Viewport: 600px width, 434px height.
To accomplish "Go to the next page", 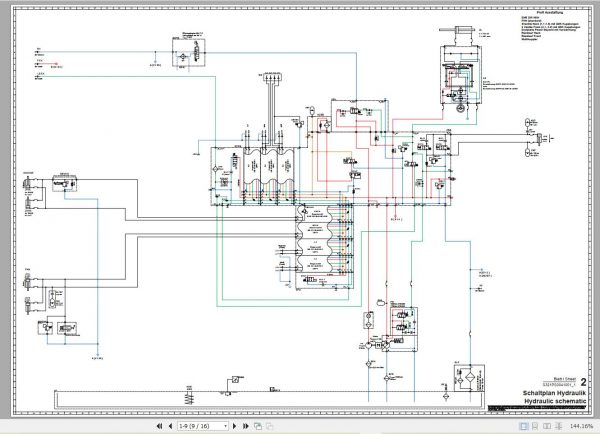I will [x=235, y=426].
